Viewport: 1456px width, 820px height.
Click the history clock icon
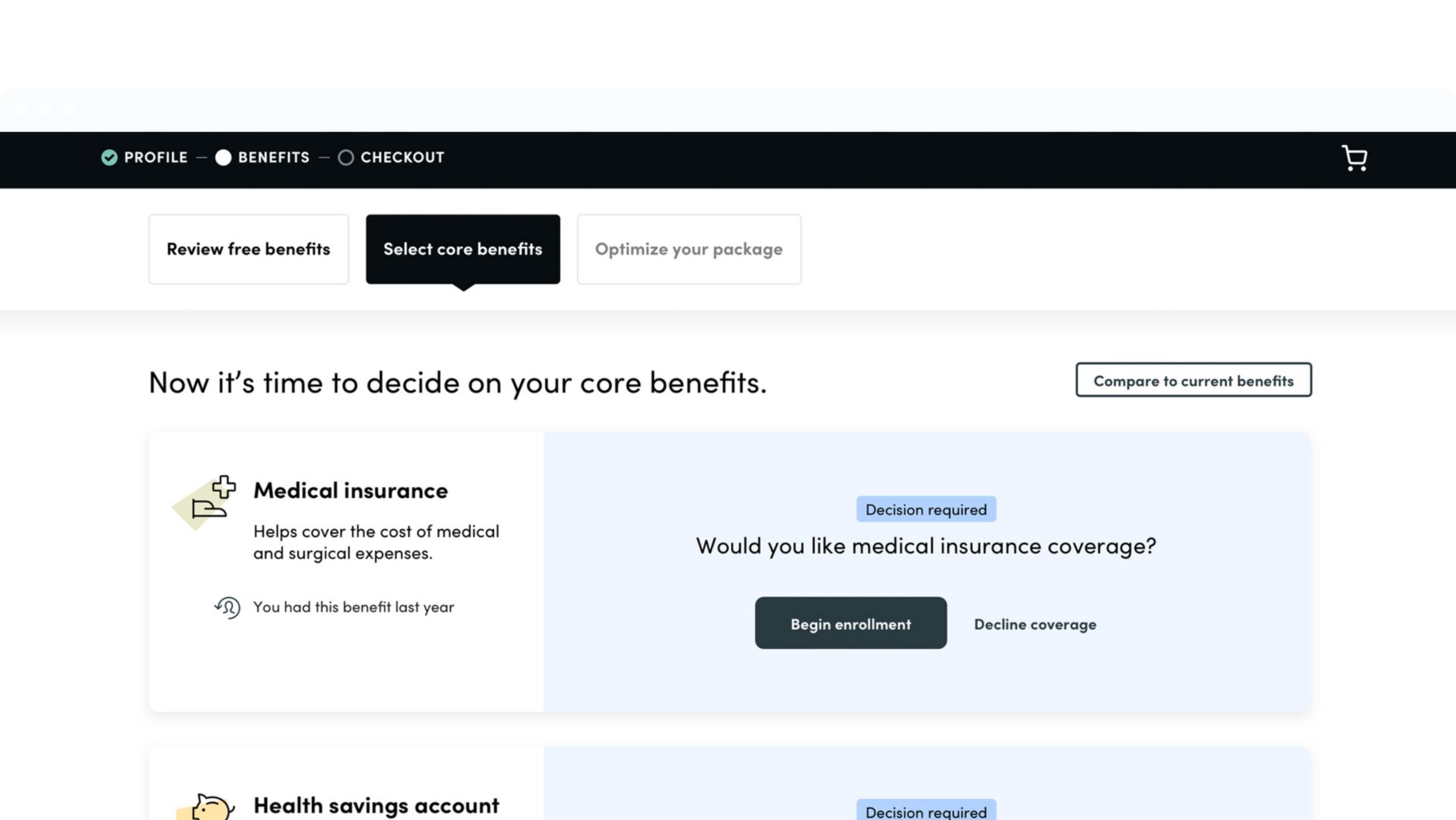coord(227,608)
